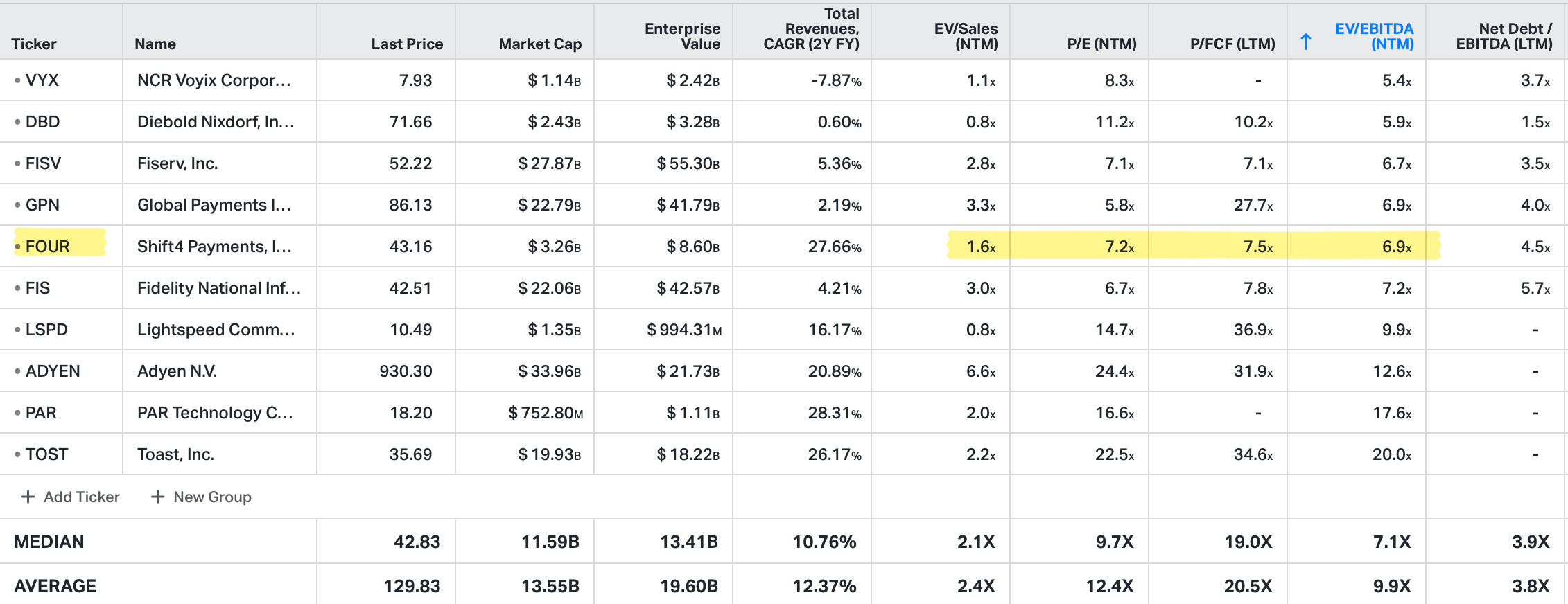Select the GPN ticker cell
The width and height of the screenshot is (1568, 604).
pyautogui.click(x=42, y=205)
